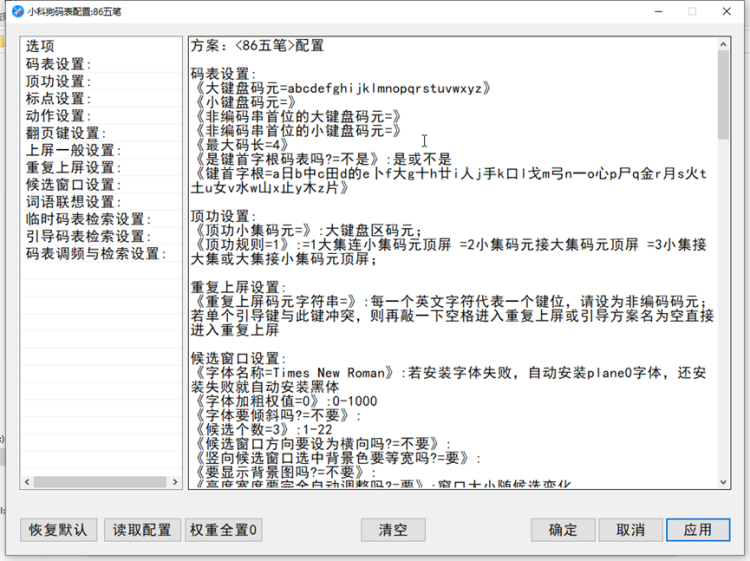
Task: Select 重复上屏设置 in the options list
Action: (x=101, y=167)
